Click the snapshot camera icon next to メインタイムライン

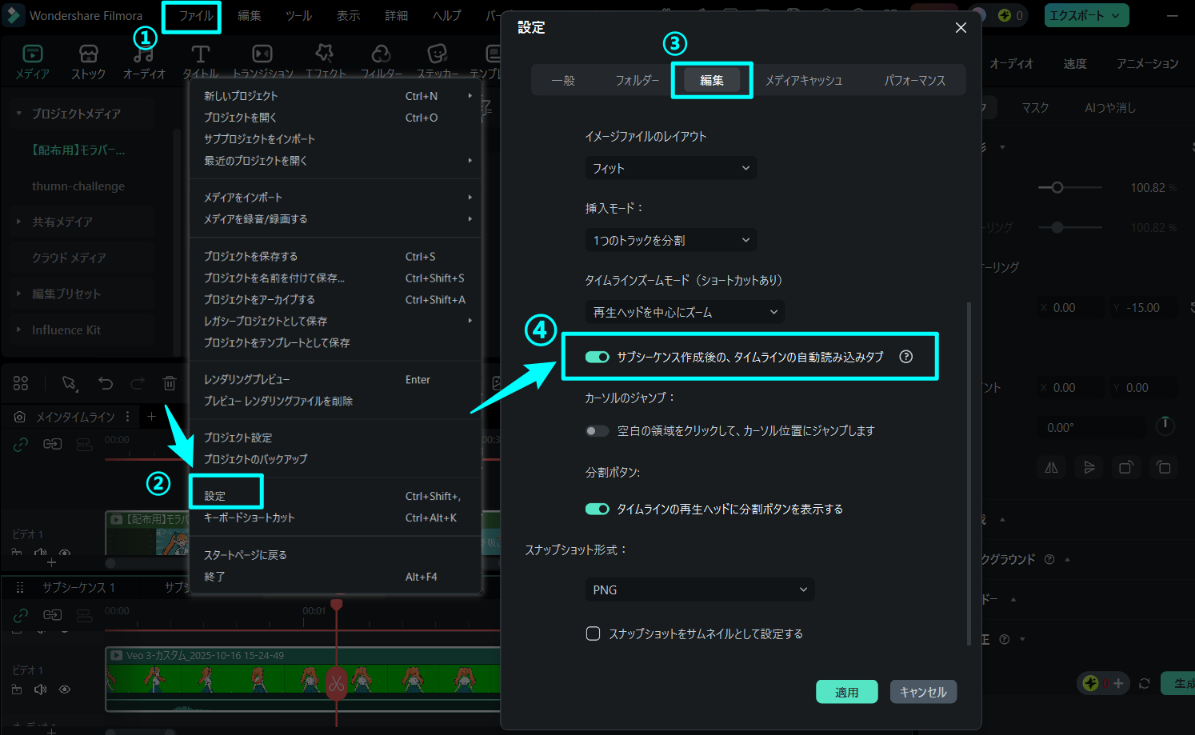pyautogui.click(x=20, y=416)
